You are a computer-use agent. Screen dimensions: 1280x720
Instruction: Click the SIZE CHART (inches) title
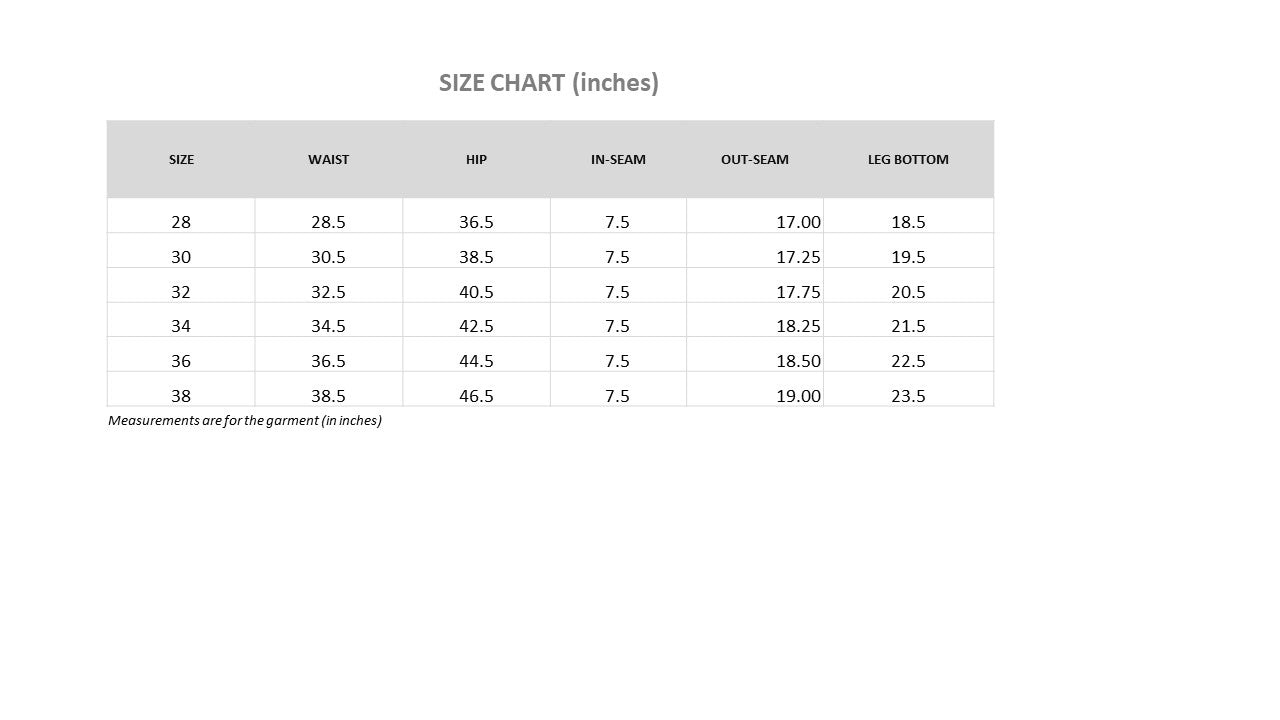549,83
